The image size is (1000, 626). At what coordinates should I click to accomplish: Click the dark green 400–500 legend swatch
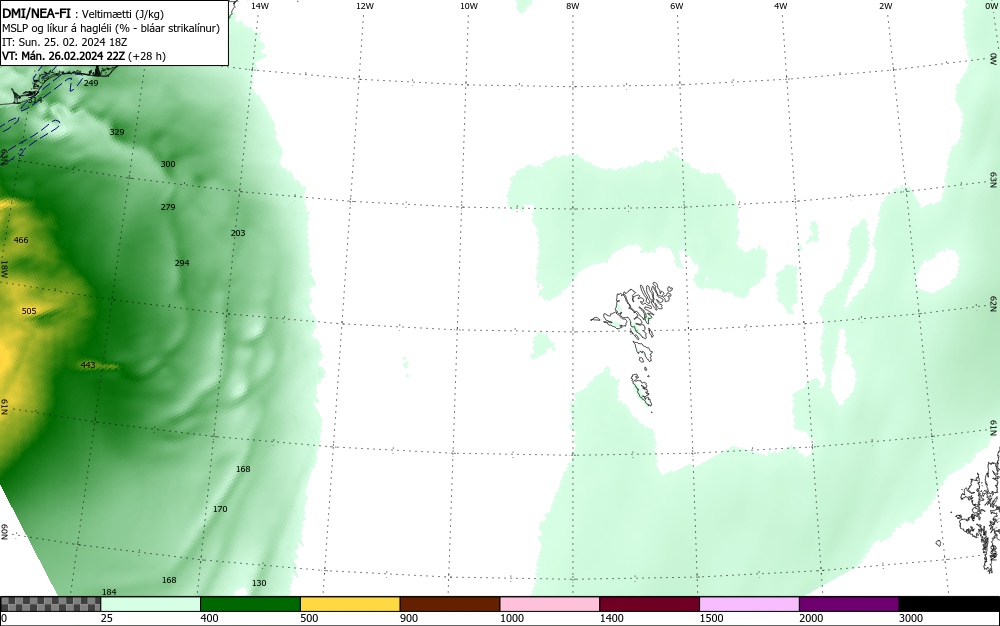click(250, 604)
